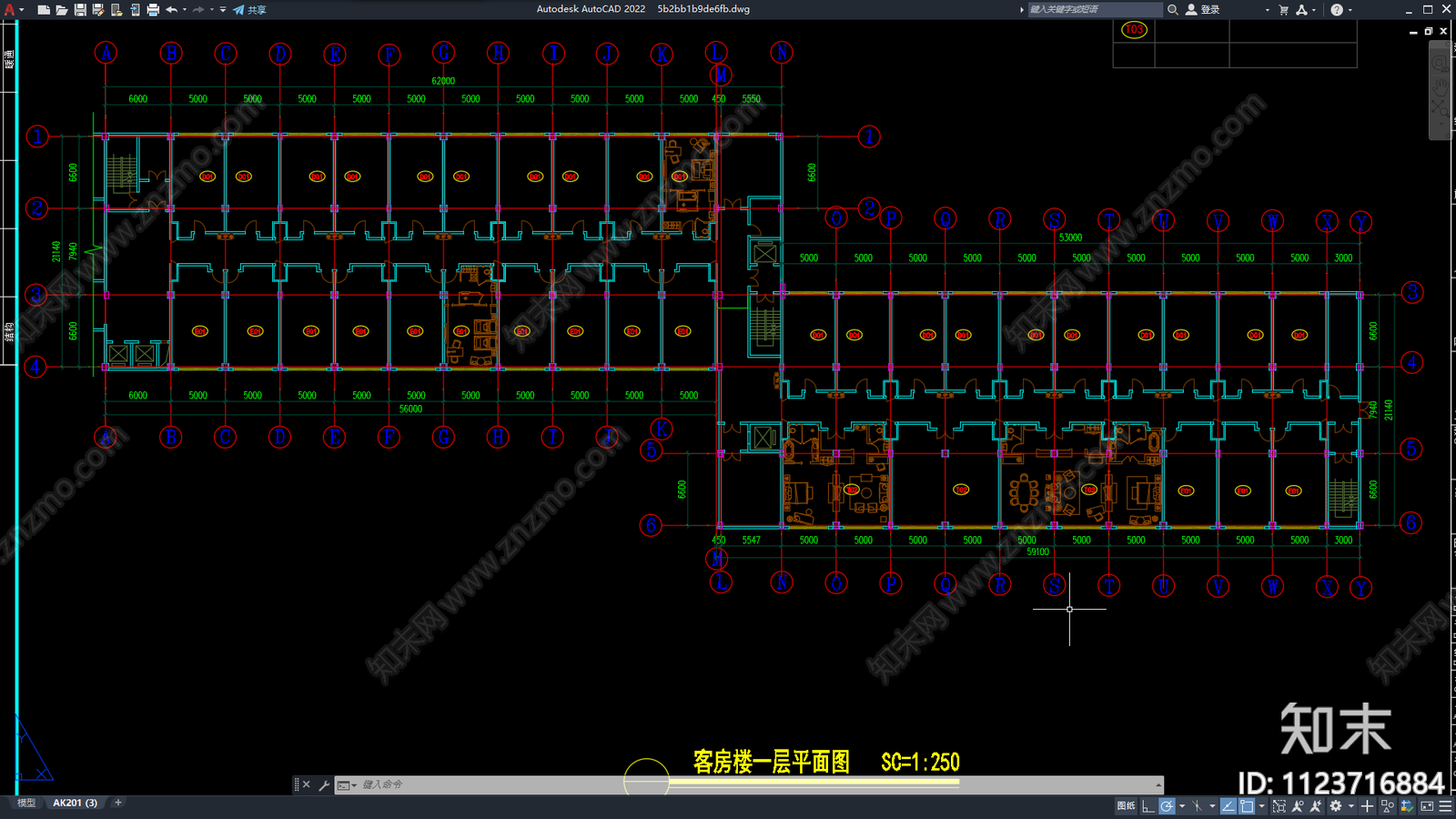Select the AK201 (3) layout tab
The width and height of the screenshot is (1456, 819).
(75, 803)
